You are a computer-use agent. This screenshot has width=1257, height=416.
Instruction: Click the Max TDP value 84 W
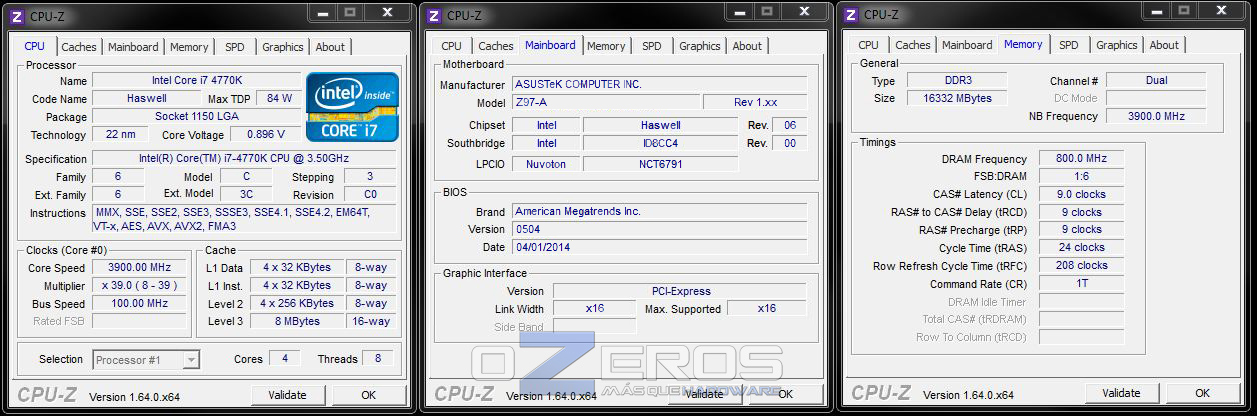pos(280,99)
